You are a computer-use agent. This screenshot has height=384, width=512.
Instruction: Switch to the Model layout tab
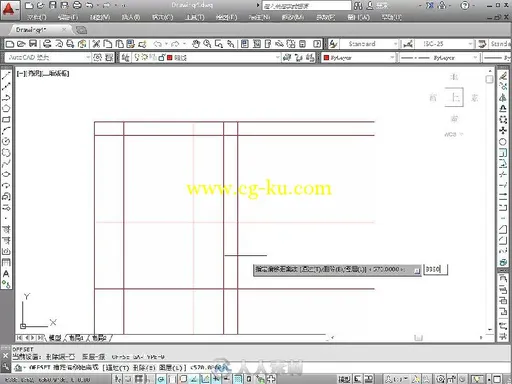55,338
